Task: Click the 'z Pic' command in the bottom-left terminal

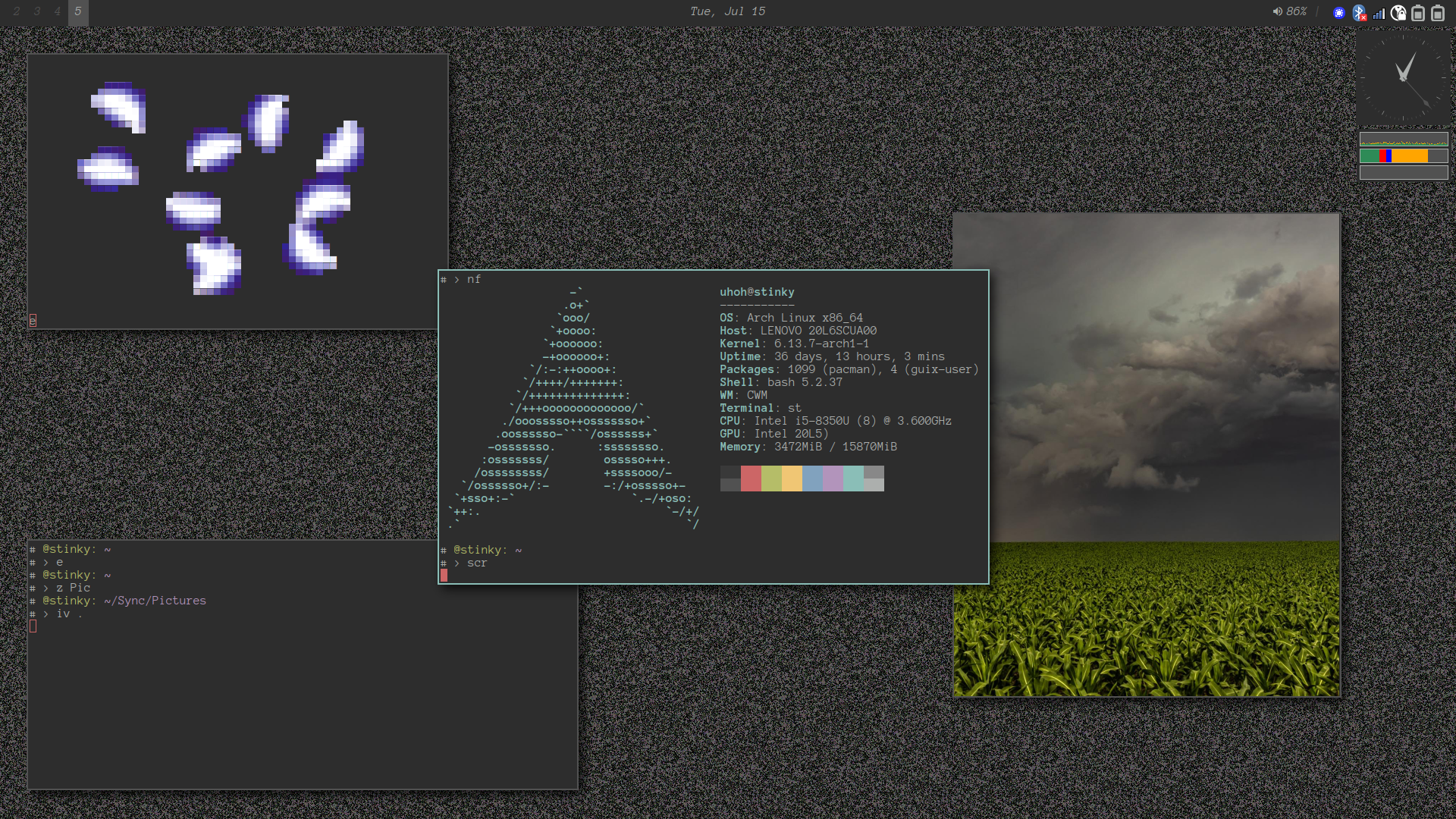Action: 73,588
